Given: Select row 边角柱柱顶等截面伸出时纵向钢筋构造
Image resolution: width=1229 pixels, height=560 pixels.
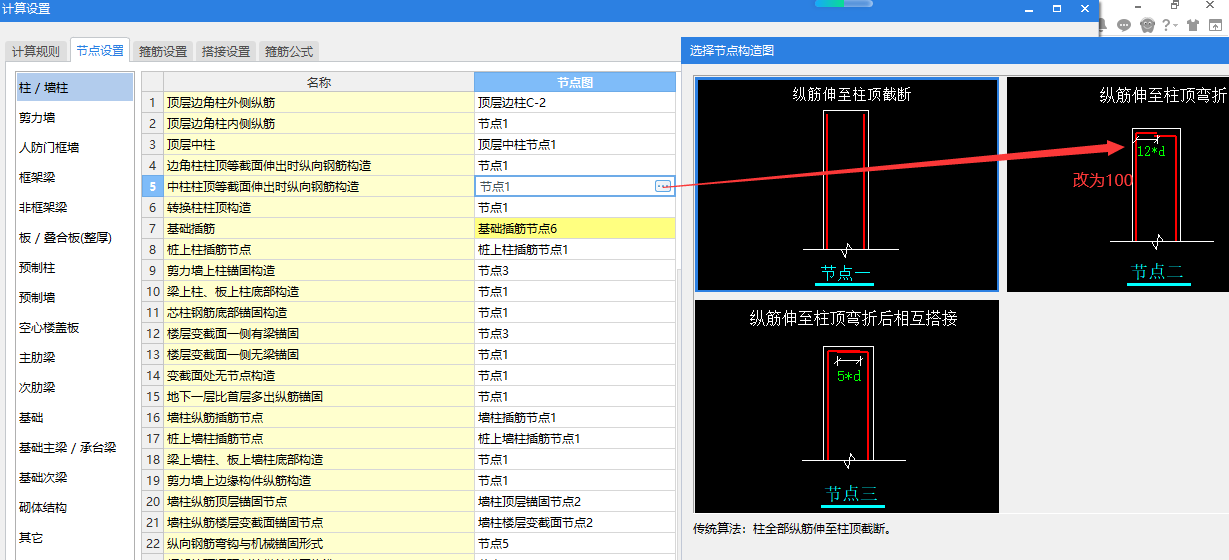Looking at the screenshot, I should [319, 165].
